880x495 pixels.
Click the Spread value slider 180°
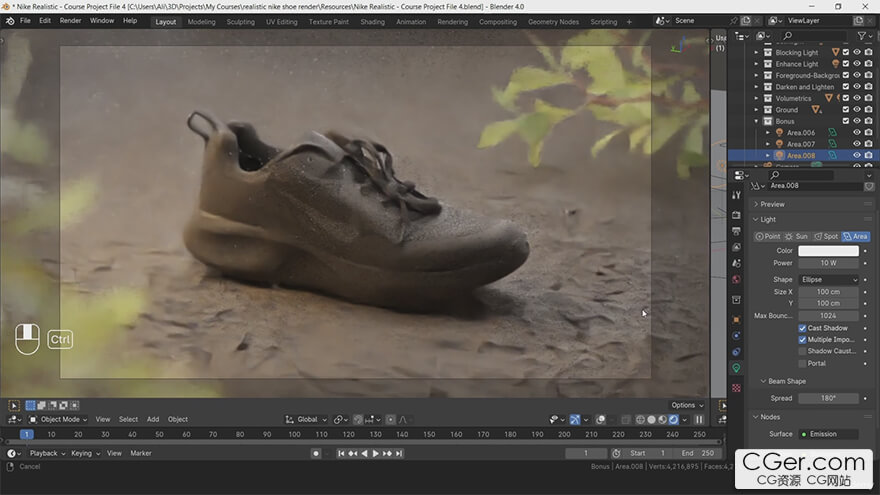828,398
